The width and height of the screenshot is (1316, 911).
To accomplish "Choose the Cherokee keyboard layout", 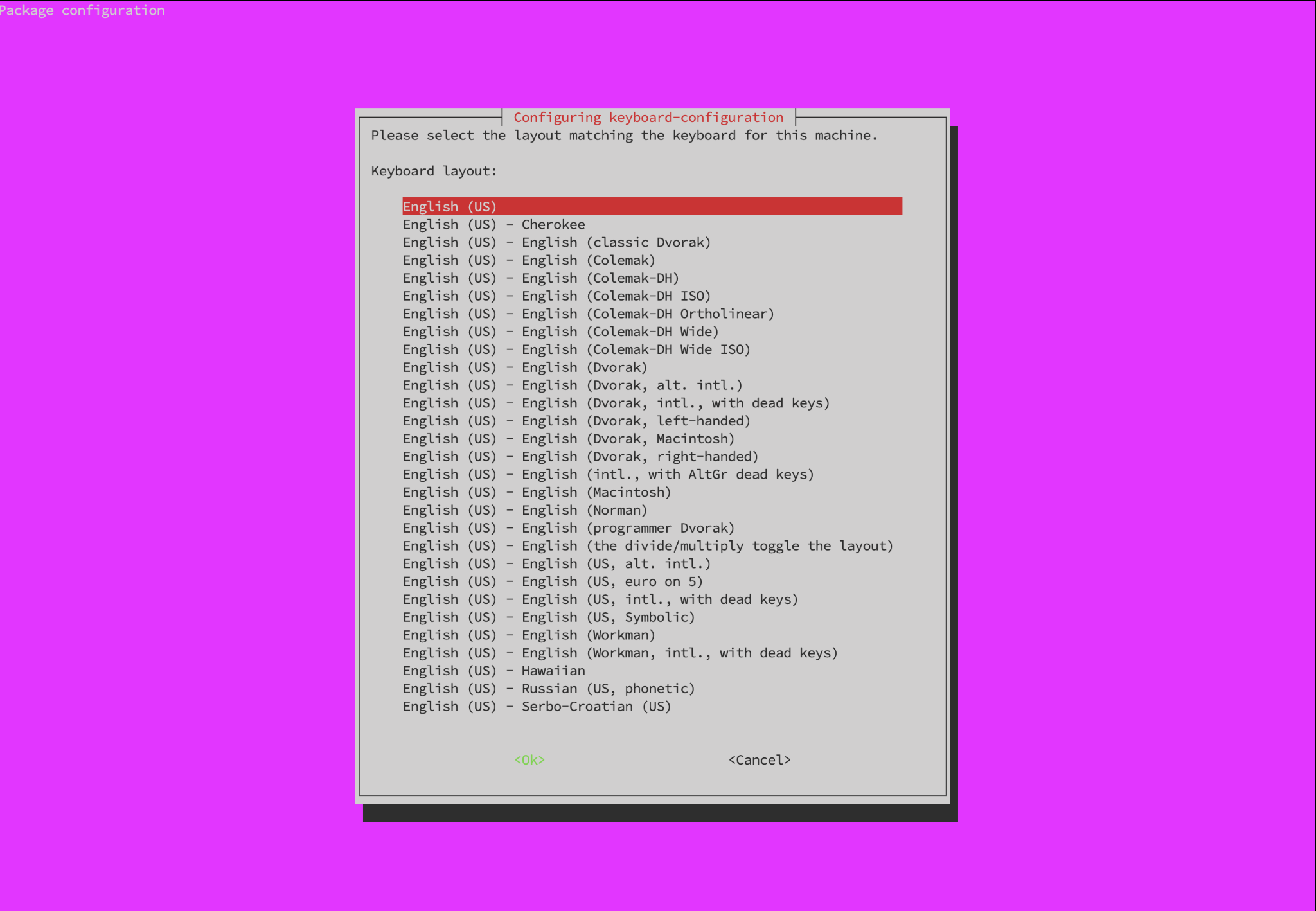I will click(493, 225).
